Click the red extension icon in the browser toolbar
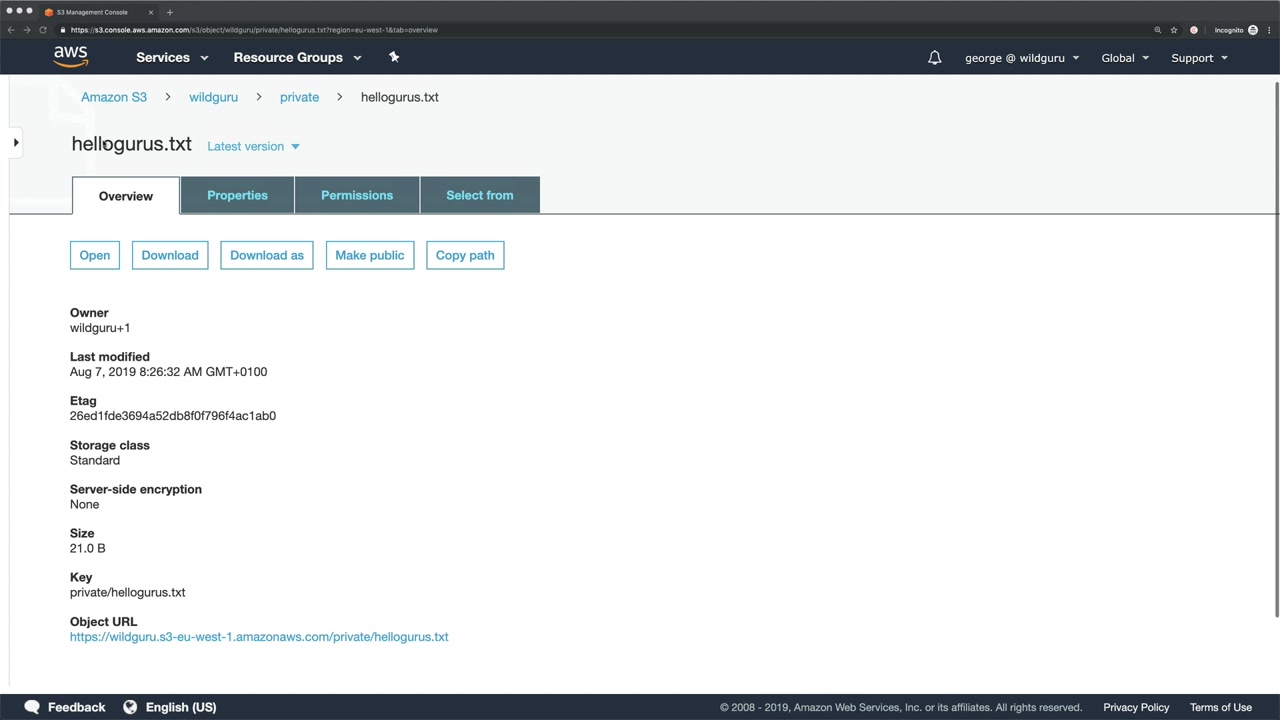Image resolution: width=1280 pixels, height=720 pixels. point(1193,30)
